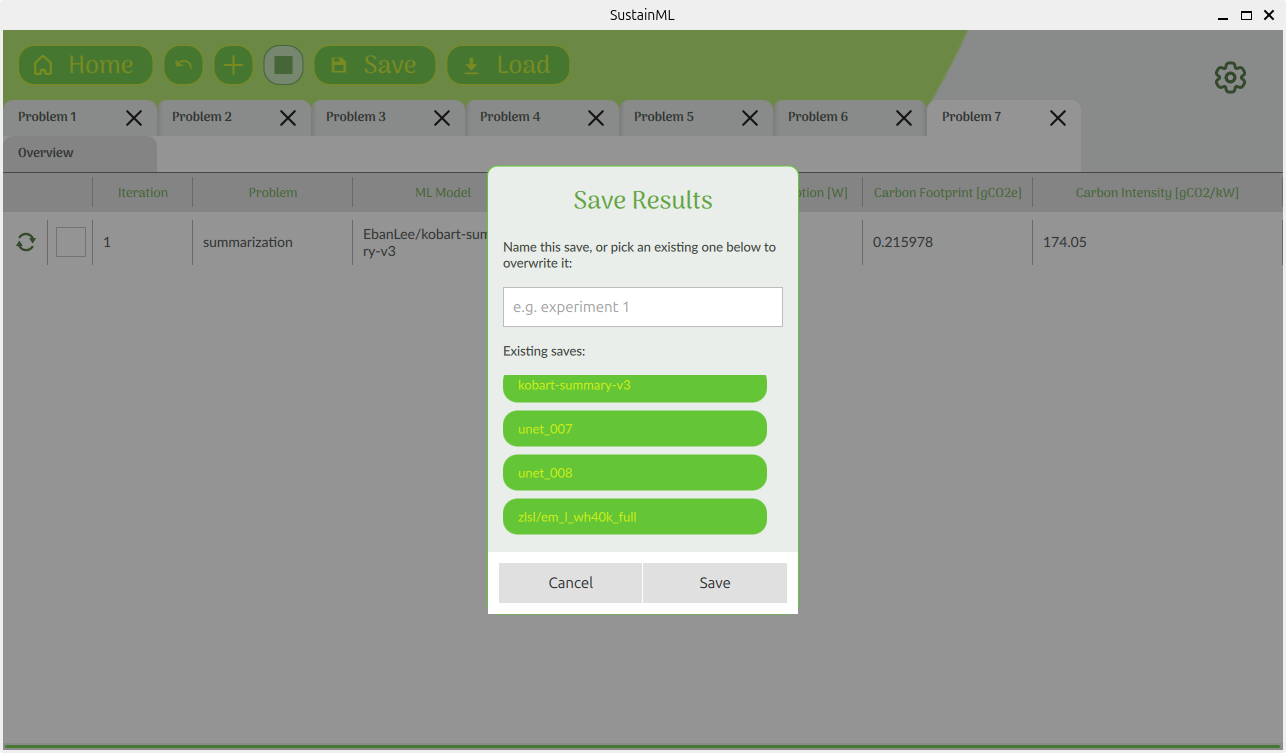Click the 0.215978 carbon footprint value
This screenshot has height=753, width=1286.
(903, 242)
